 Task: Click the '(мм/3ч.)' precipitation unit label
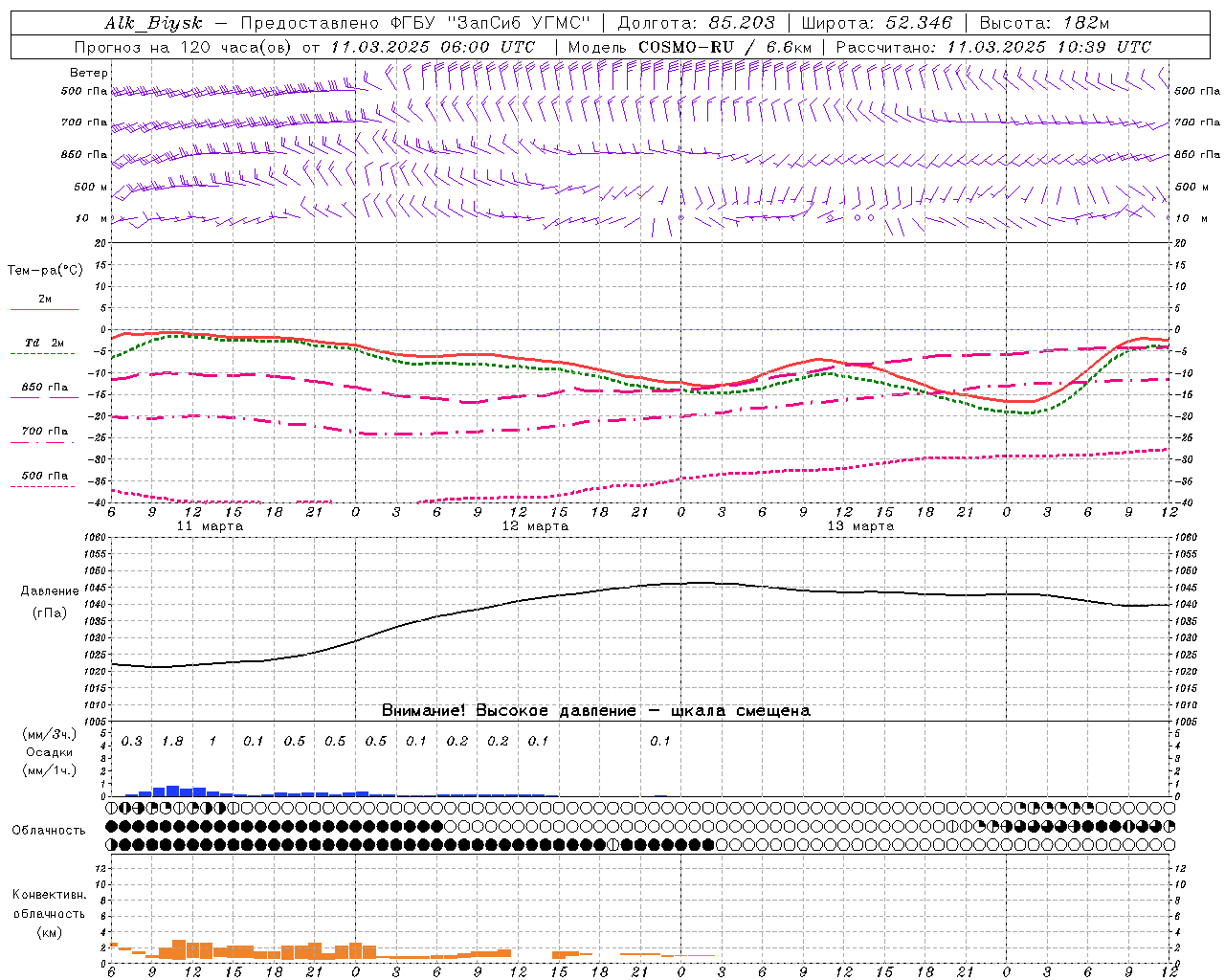[50, 734]
